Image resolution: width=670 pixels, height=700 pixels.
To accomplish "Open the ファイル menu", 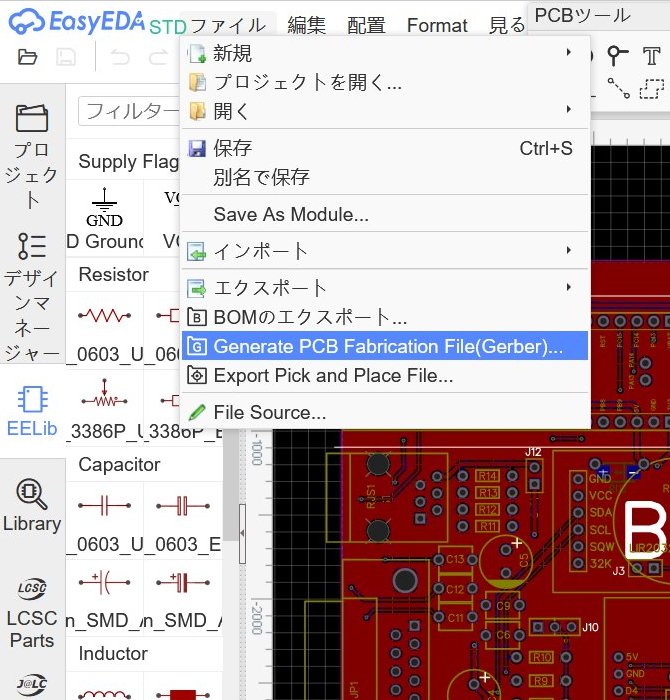I will point(228,25).
